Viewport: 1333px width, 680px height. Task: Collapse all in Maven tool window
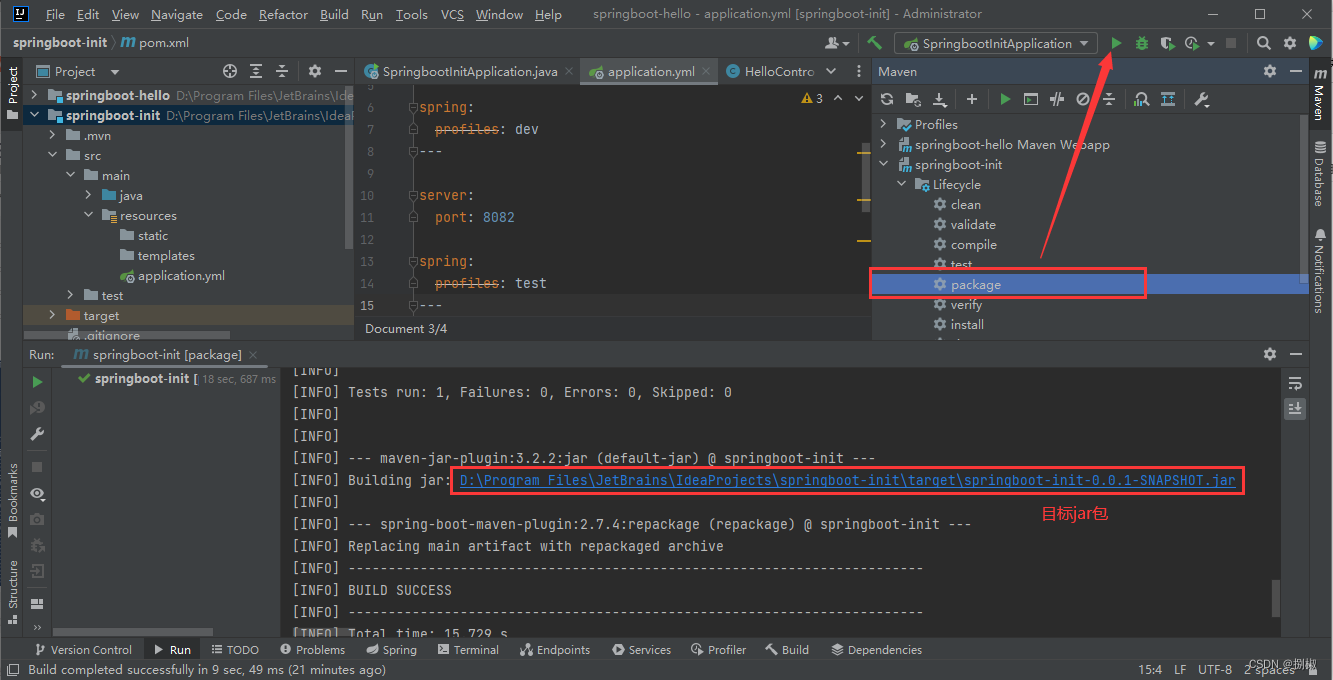coord(1109,99)
